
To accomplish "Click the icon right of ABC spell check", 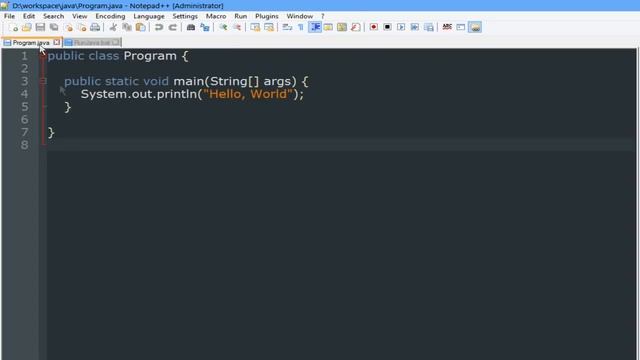I will [461, 27].
